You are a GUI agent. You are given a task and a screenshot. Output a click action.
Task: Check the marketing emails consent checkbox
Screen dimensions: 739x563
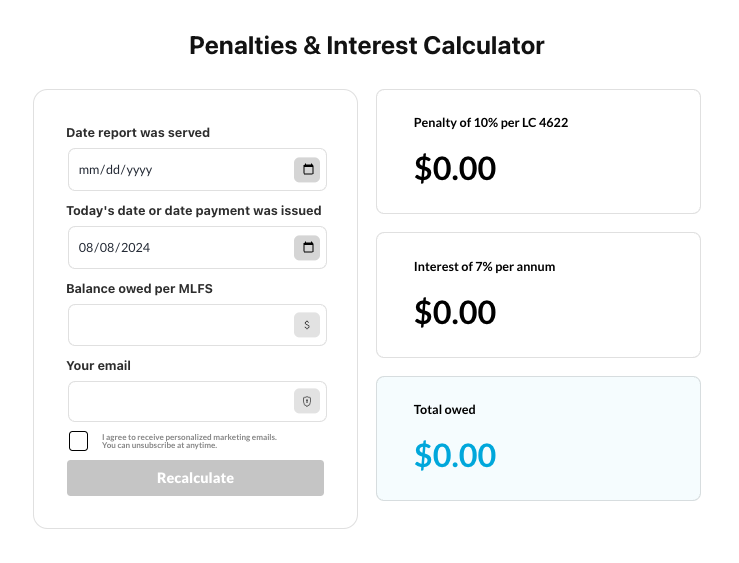click(78, 441)
